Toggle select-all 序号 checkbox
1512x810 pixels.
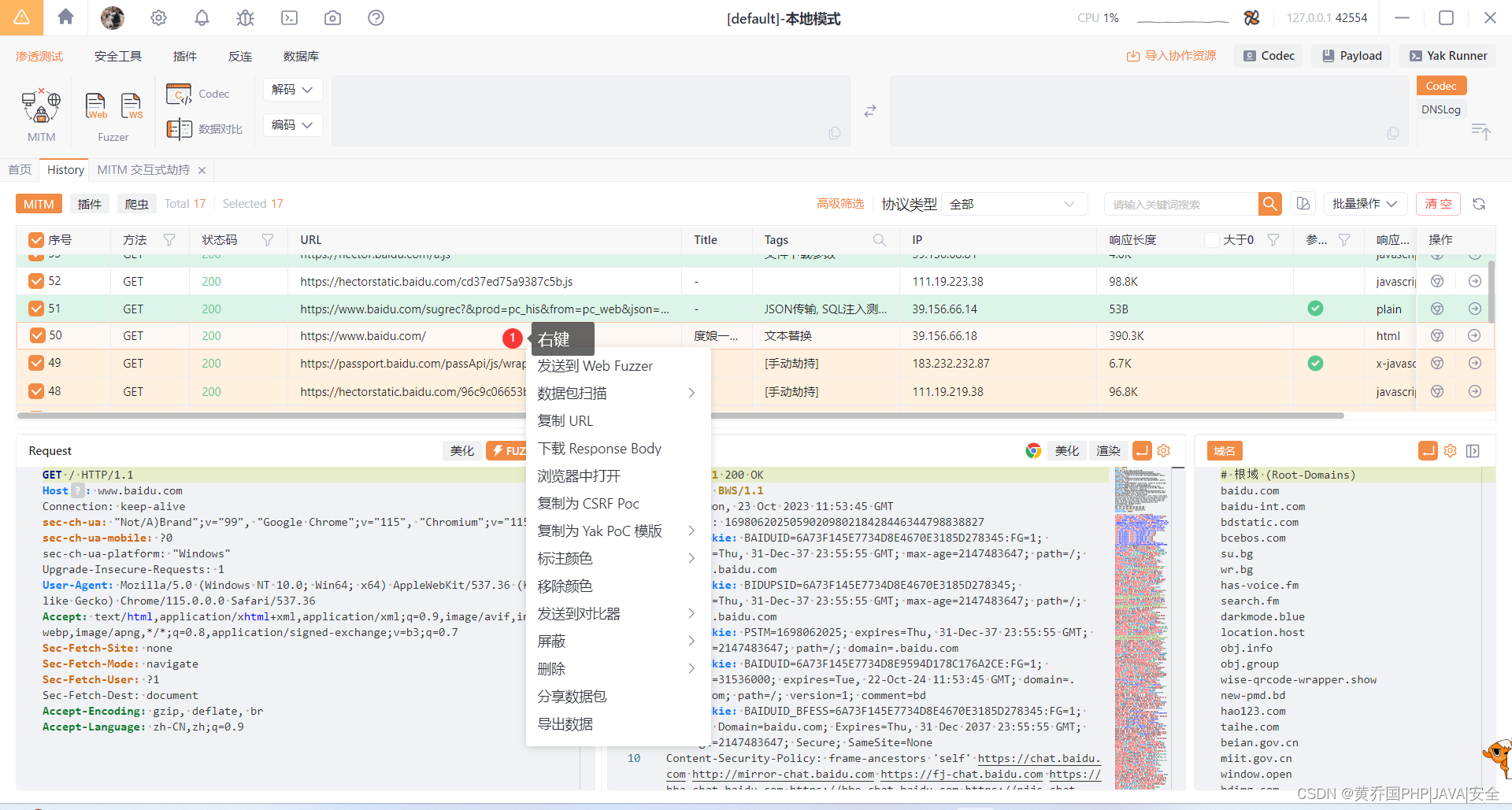click(x=36, y=240)
